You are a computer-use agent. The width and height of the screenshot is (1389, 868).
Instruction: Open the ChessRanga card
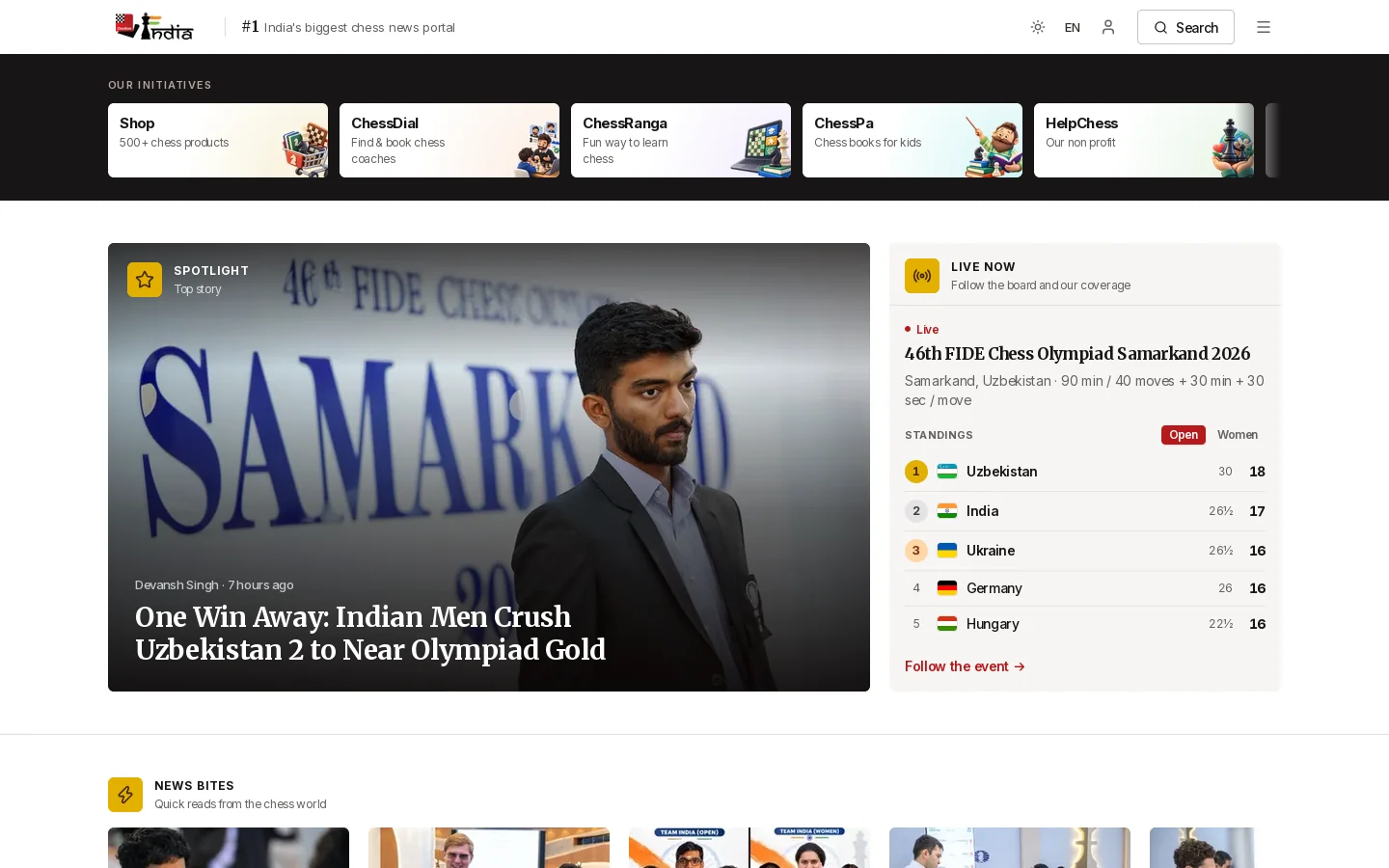click(681, 140)
